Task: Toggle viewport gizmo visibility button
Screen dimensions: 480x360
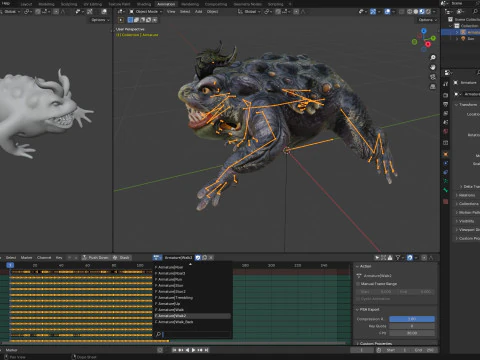Action: click(373, 11)
